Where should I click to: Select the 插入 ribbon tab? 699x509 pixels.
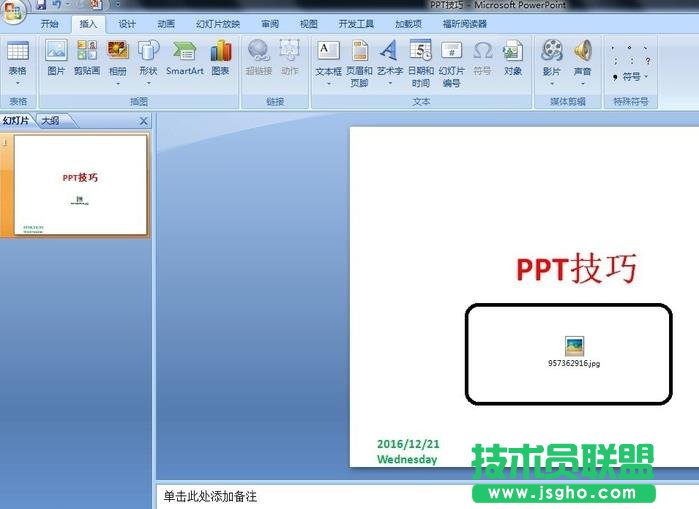click(x=88, y=24)
